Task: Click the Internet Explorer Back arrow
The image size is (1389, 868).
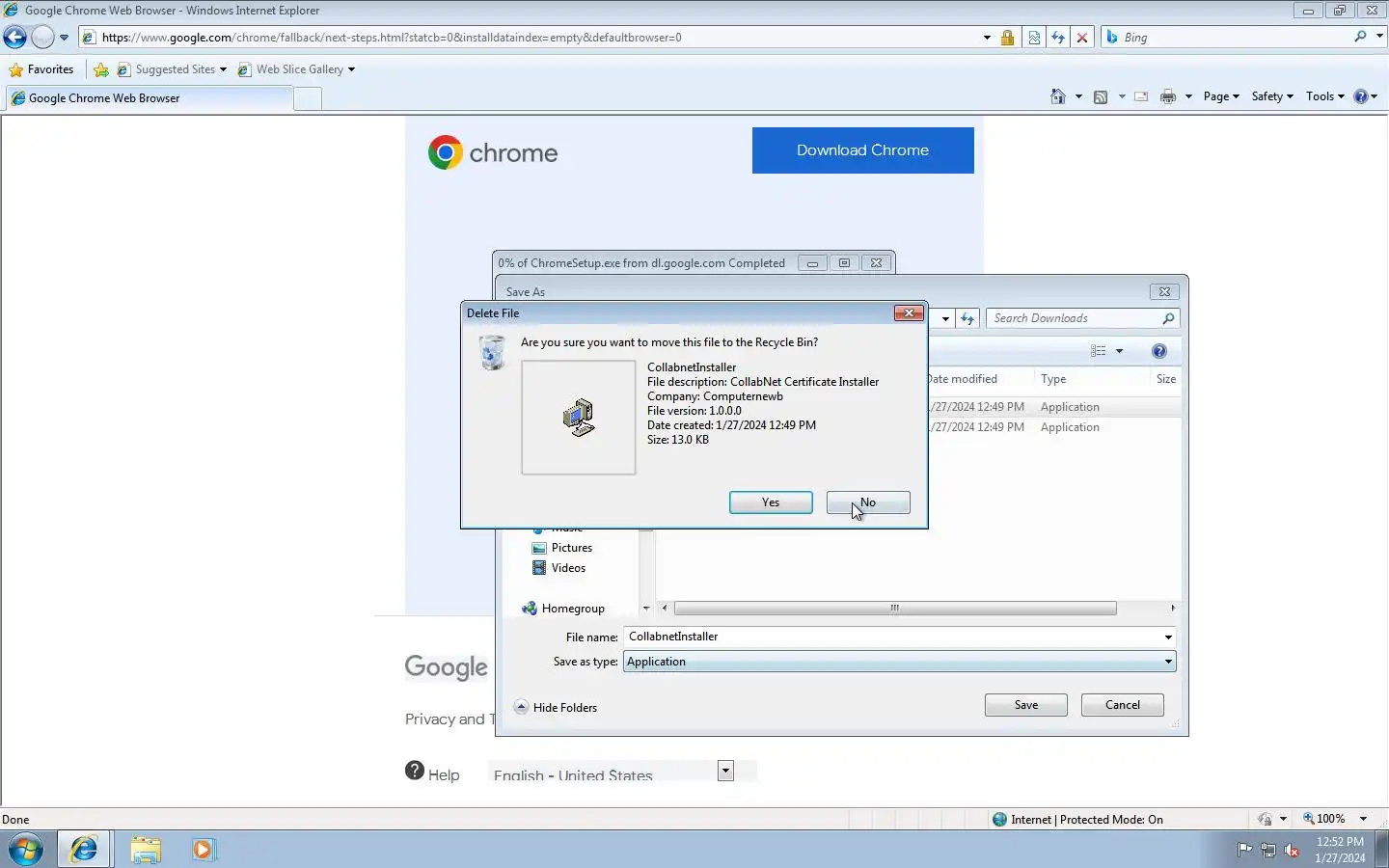Action: click(14, 38)
